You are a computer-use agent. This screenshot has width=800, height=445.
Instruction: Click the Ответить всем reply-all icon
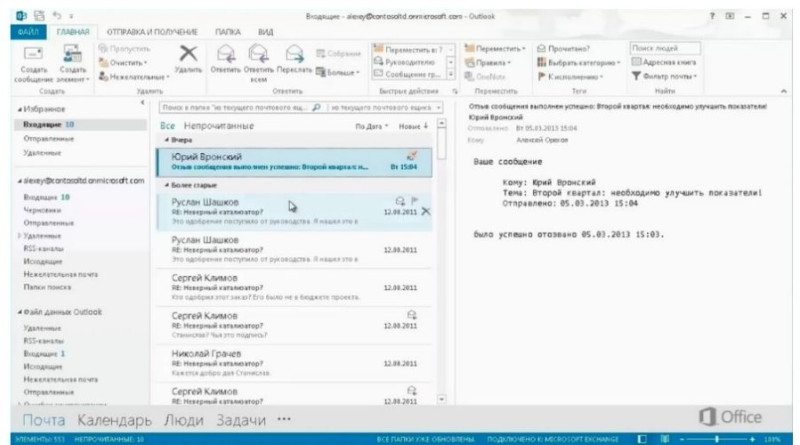259,54
